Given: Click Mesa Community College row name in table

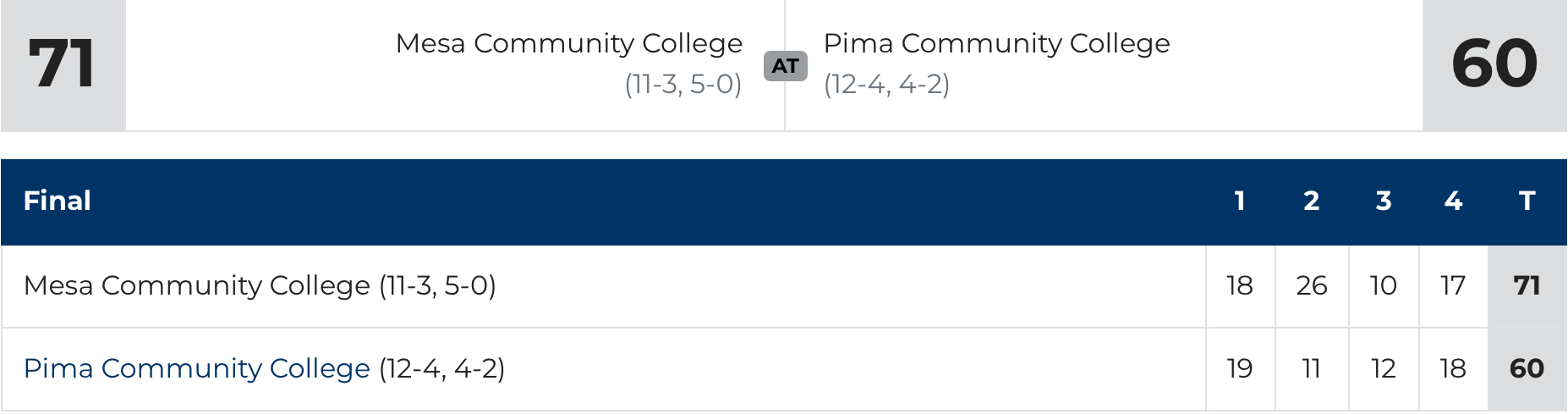Looking at the screenshot, I should (196, 285).
